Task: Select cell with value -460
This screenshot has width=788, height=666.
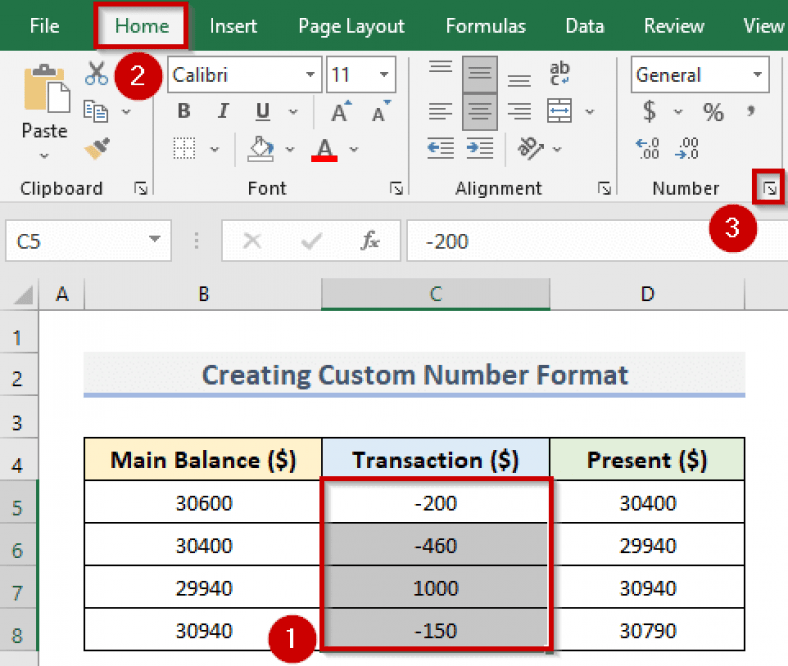Action: click(435, 545)
